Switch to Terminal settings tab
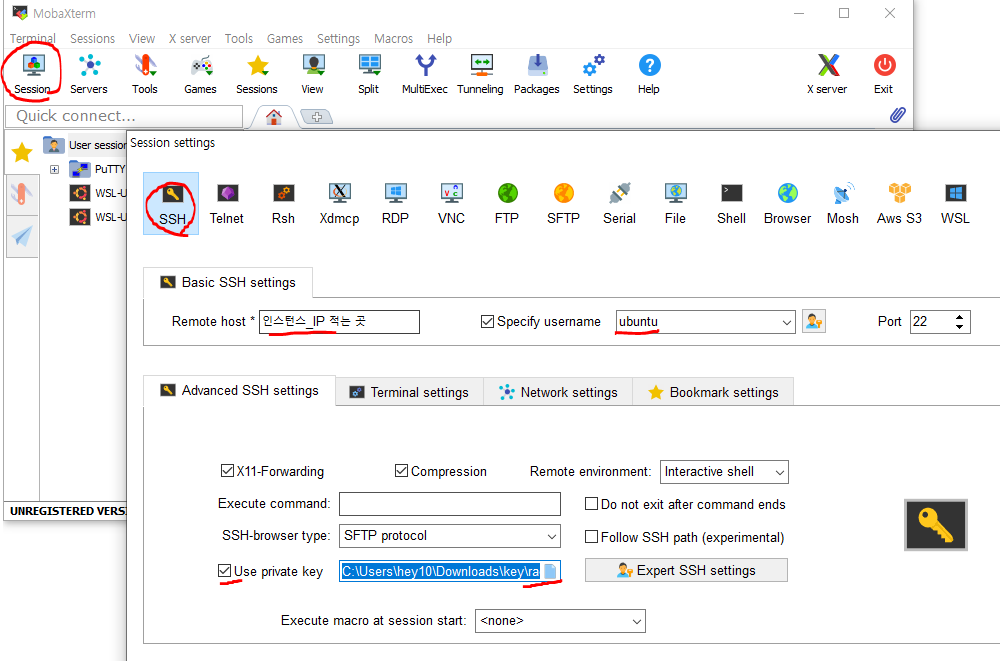Viewport: 1000px width, 661px height. pos(409,392)
